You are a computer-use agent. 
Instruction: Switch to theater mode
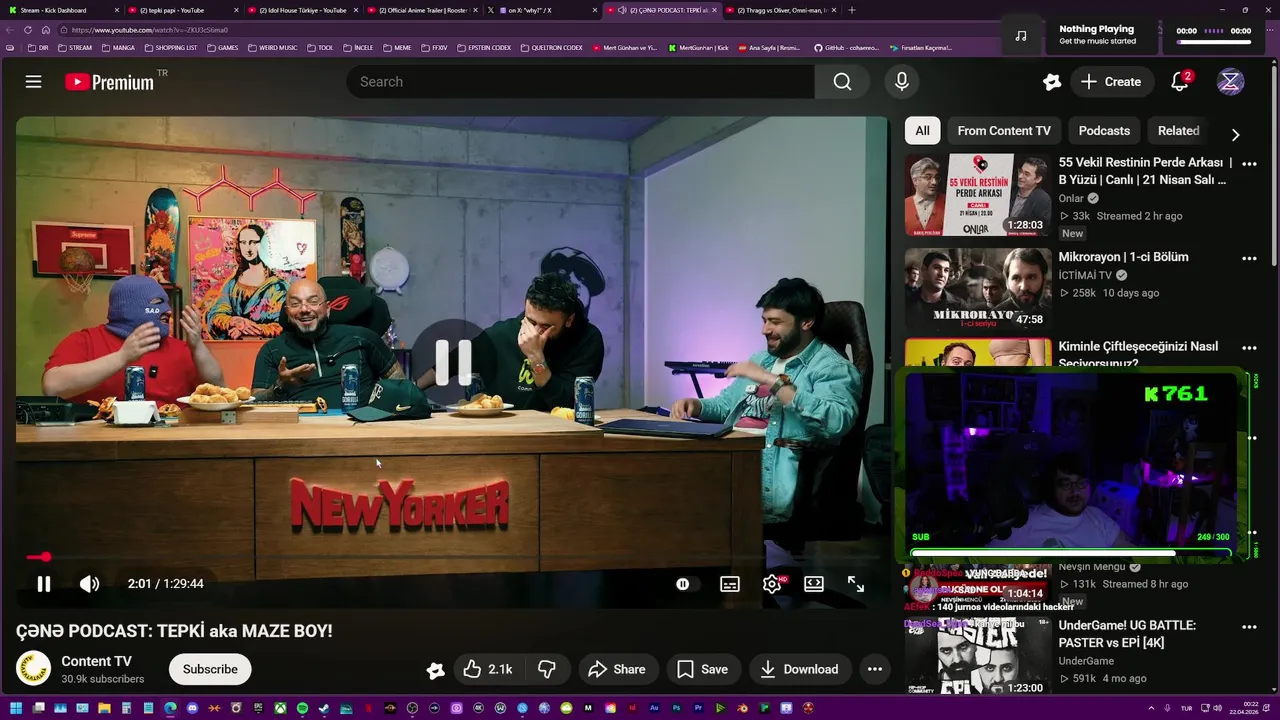click(x=814, y=584)
